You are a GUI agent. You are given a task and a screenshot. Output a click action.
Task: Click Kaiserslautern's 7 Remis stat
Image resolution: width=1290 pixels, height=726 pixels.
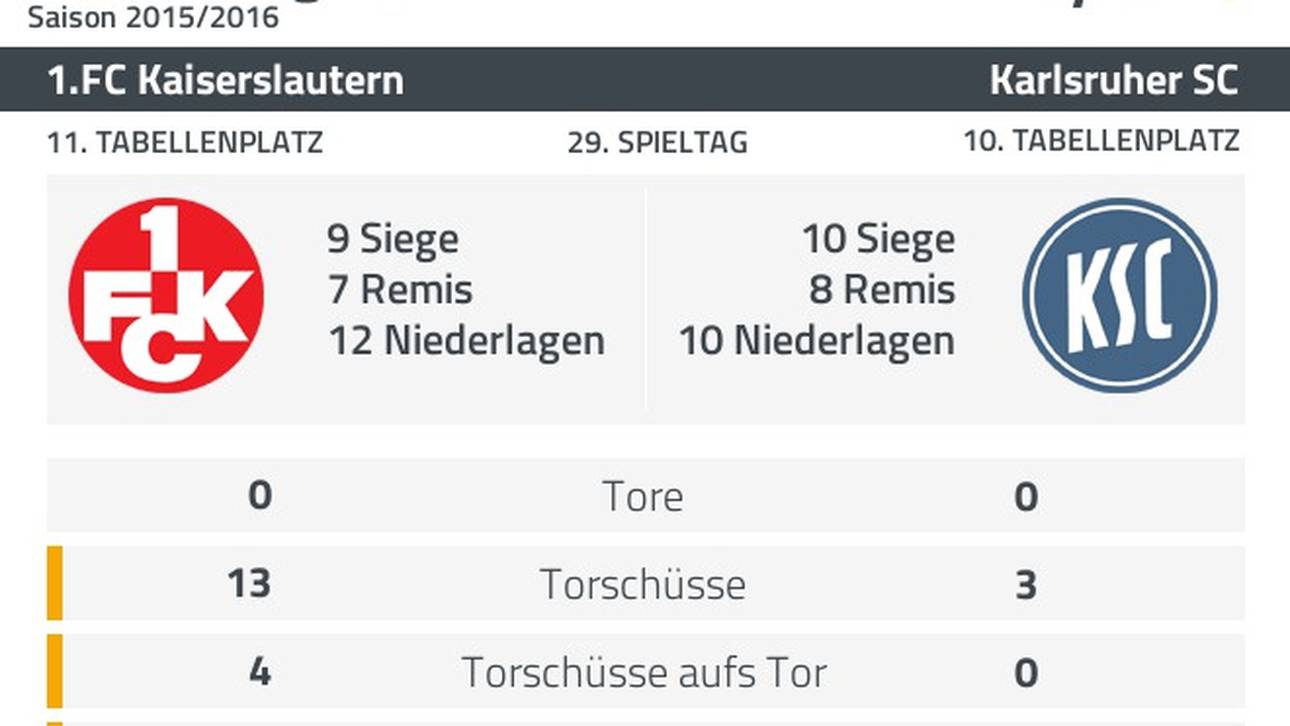pos(400,290)
